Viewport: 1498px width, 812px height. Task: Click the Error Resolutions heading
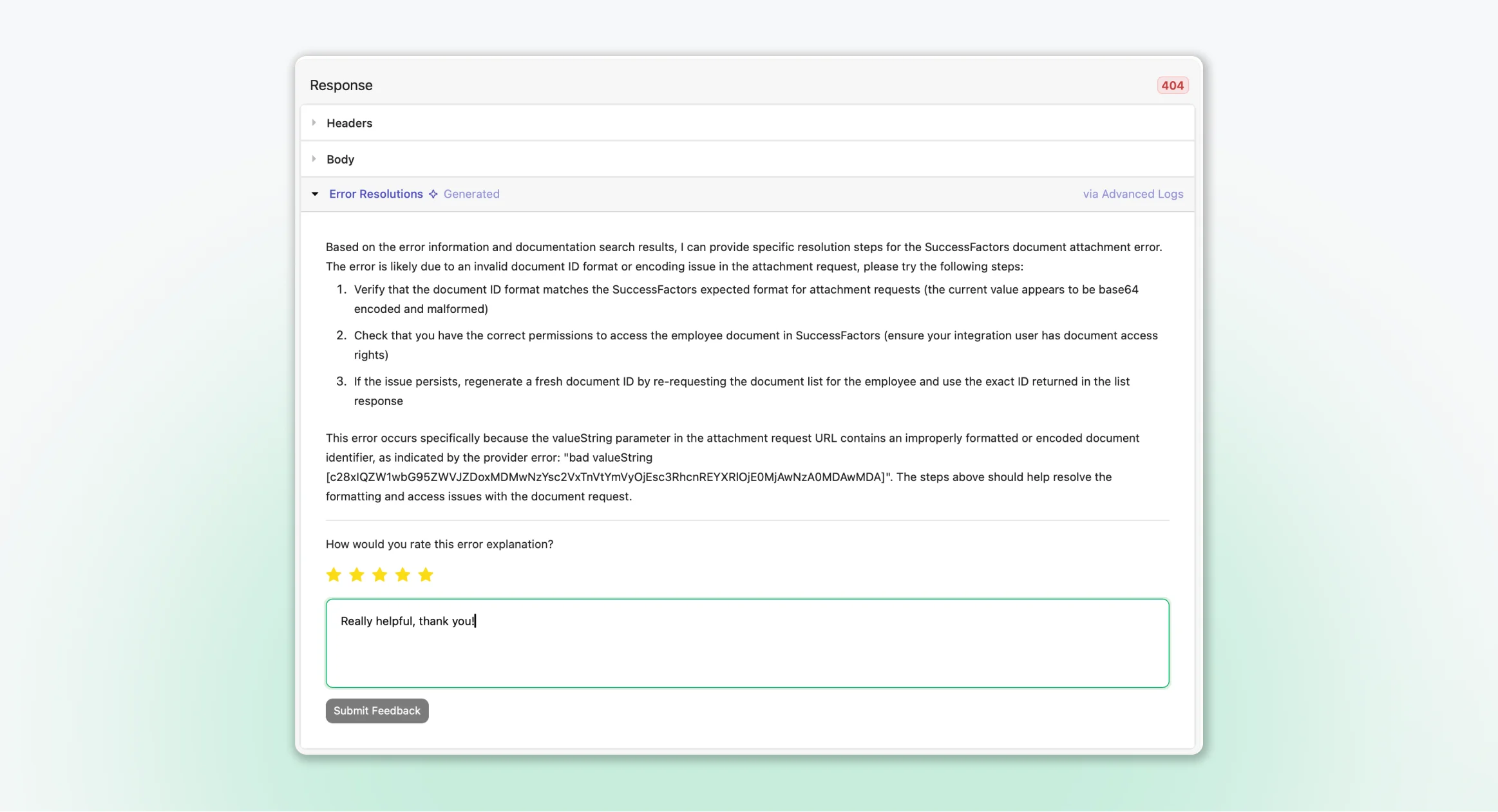pyautogui.click(x=375, y=194)
